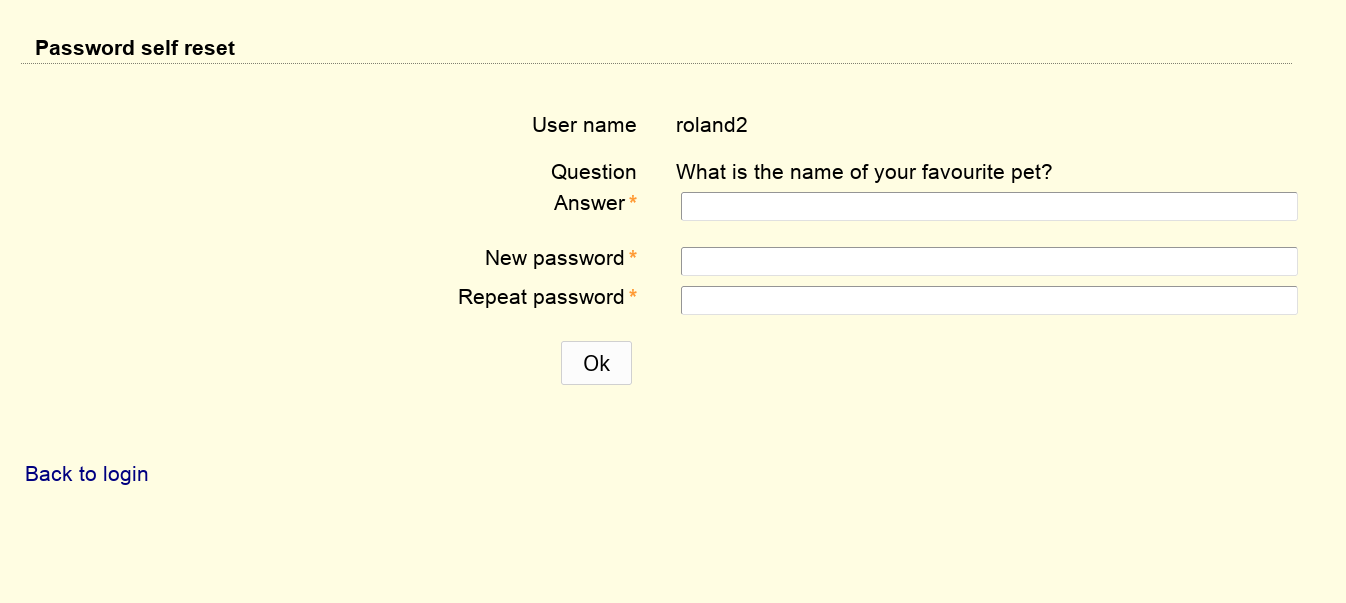
Task: Submit the form with the Ok button
Action: point(596,363)
